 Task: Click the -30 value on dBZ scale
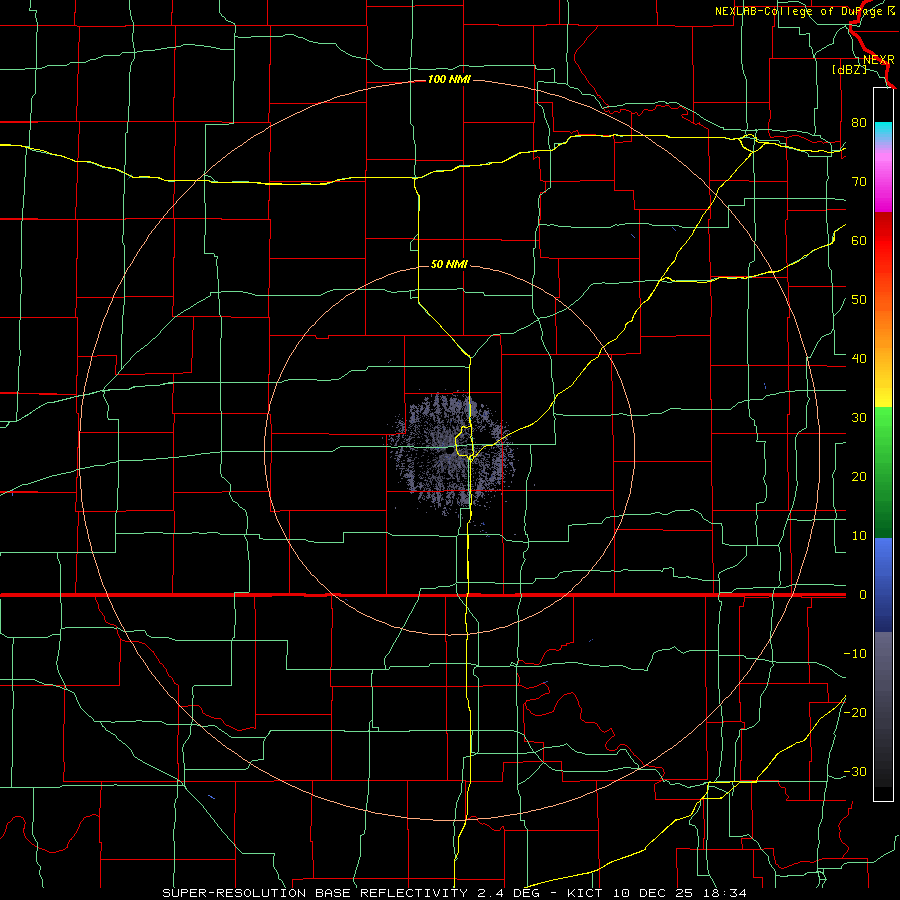[855, 771]
